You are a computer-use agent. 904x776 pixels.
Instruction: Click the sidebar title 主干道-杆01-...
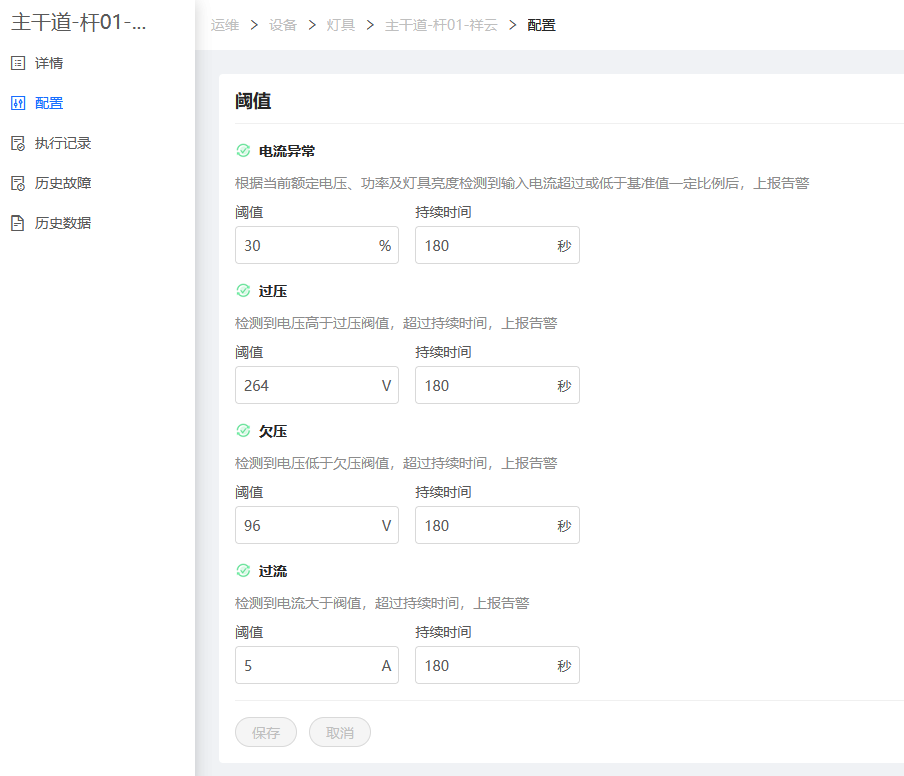(x=79, y=22)
